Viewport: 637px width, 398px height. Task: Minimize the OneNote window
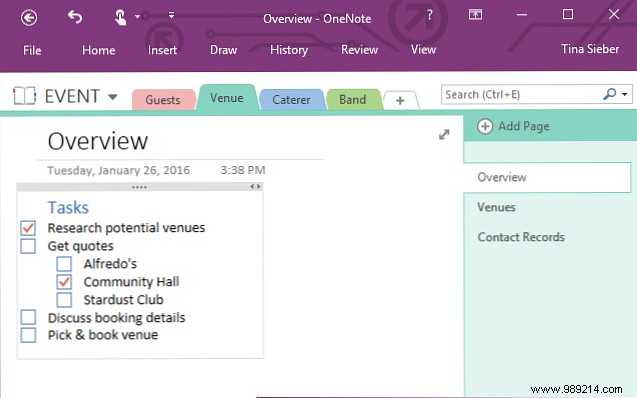click(x=522, y=15)
